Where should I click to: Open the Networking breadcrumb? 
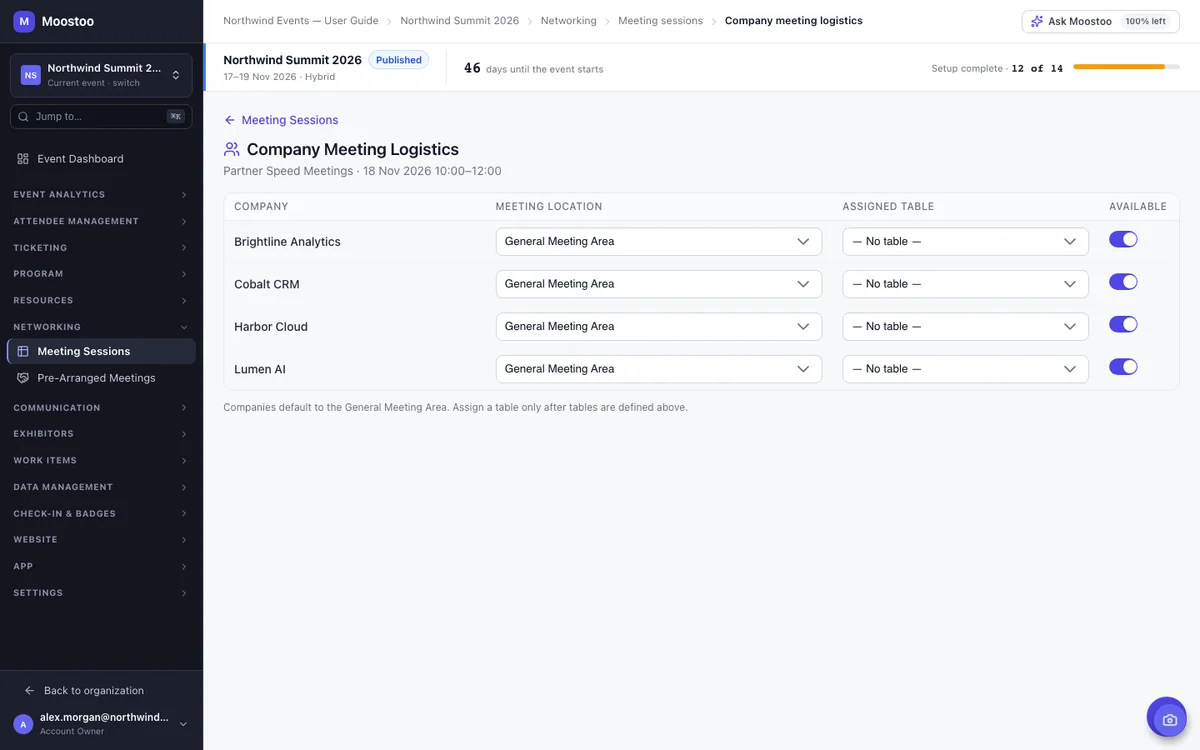click(x=568, y=21)
